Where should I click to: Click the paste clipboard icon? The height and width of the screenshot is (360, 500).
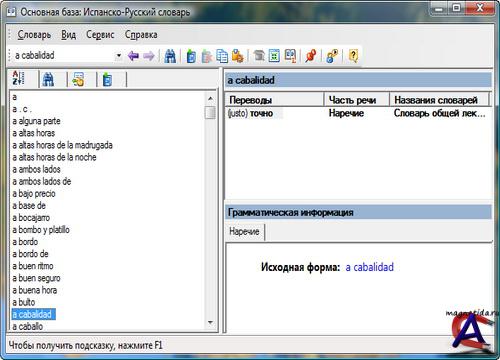click(238, 56)
